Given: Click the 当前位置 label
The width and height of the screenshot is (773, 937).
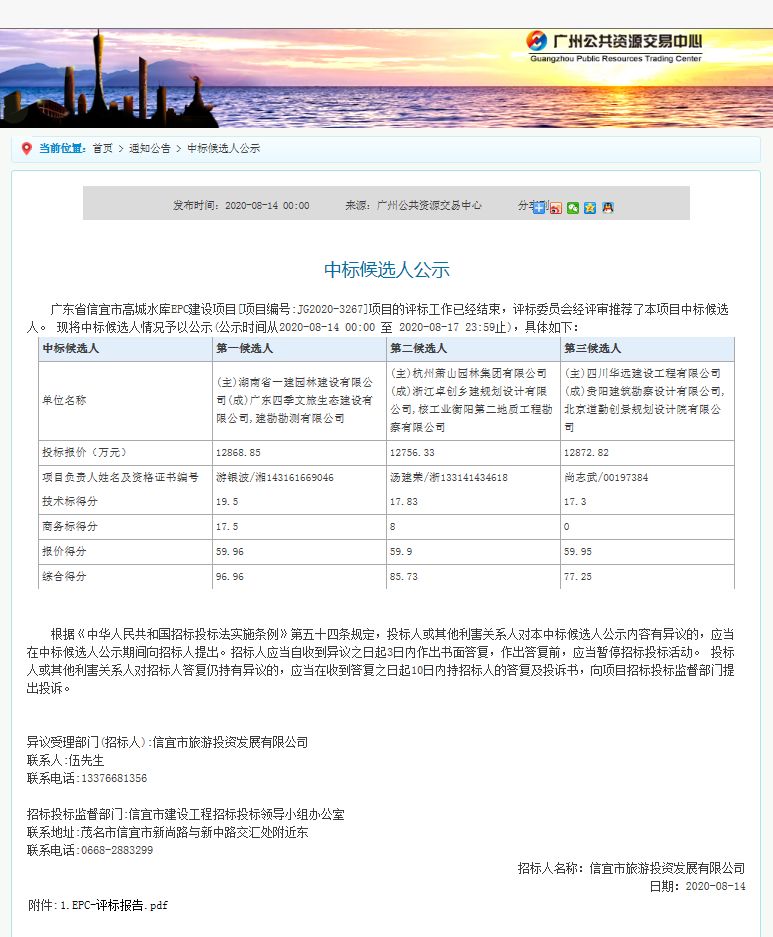Looking at the screenshot, I should pos(61,148).
